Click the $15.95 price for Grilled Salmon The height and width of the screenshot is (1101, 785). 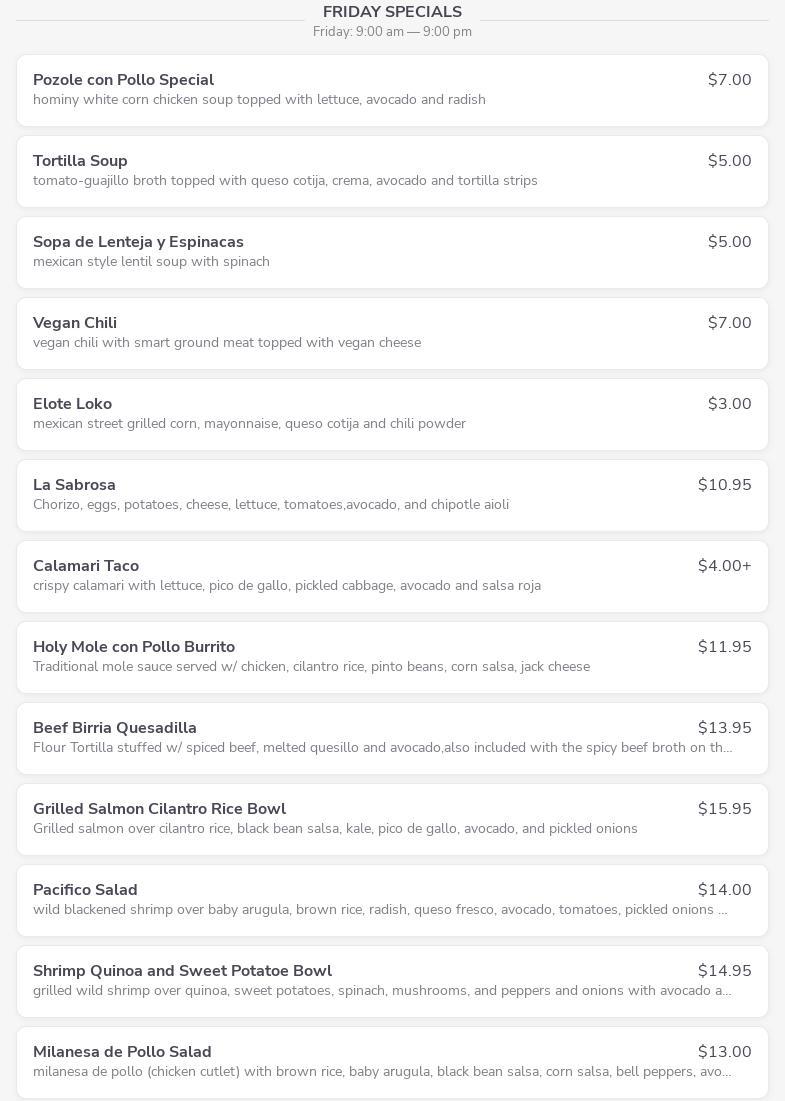point(724,809)
